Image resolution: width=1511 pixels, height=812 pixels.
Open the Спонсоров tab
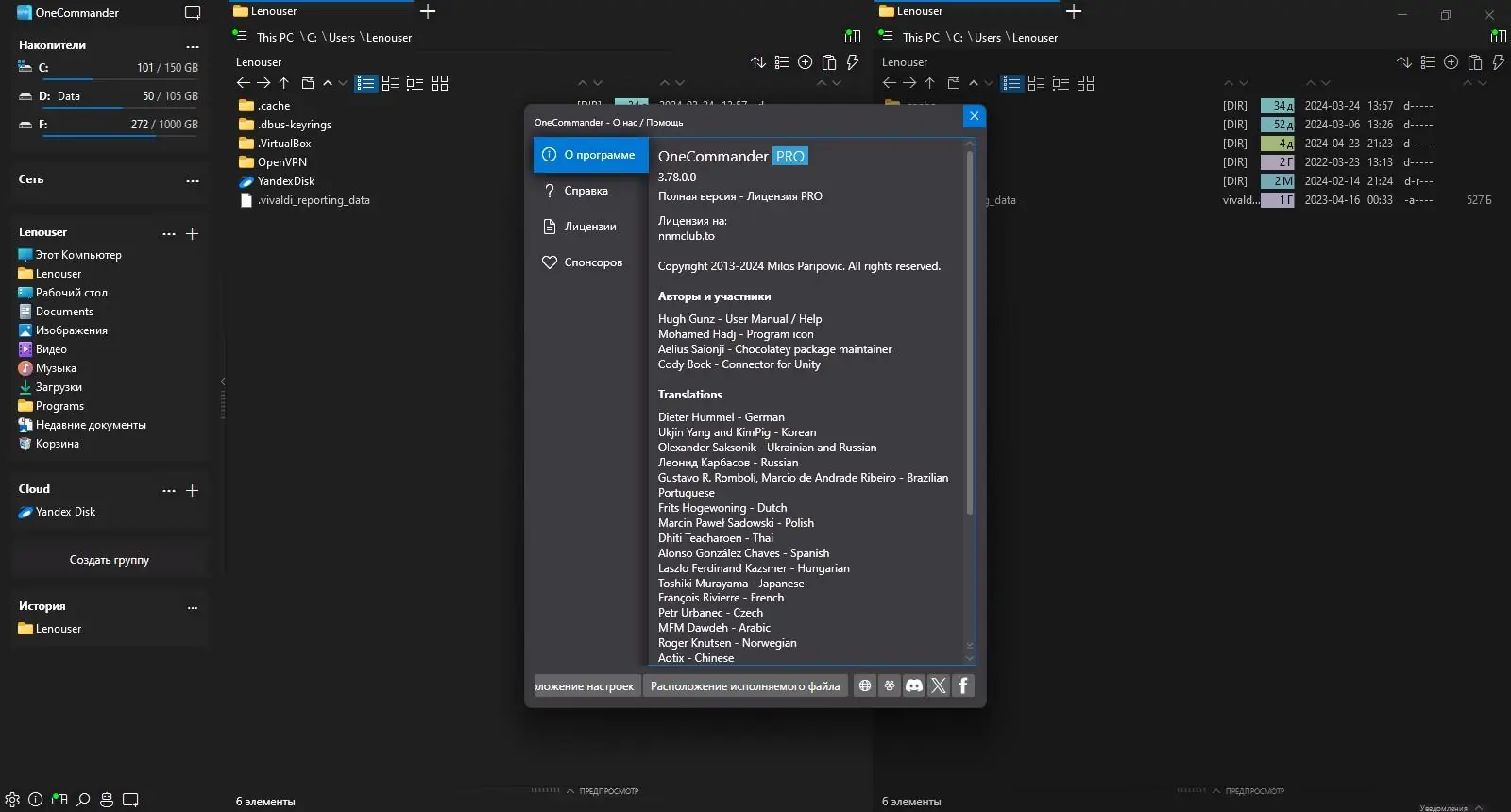(x=591, y=262)
